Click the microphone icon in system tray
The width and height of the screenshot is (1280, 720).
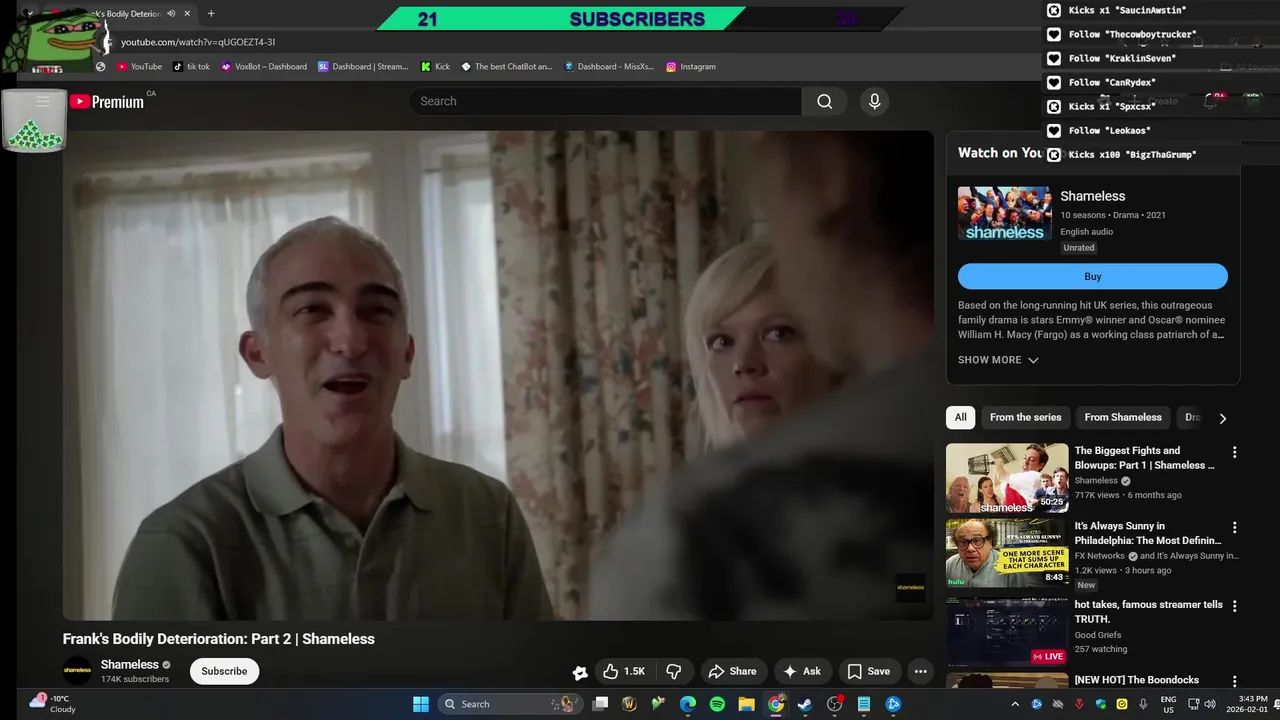click(x=1143, y=704)
